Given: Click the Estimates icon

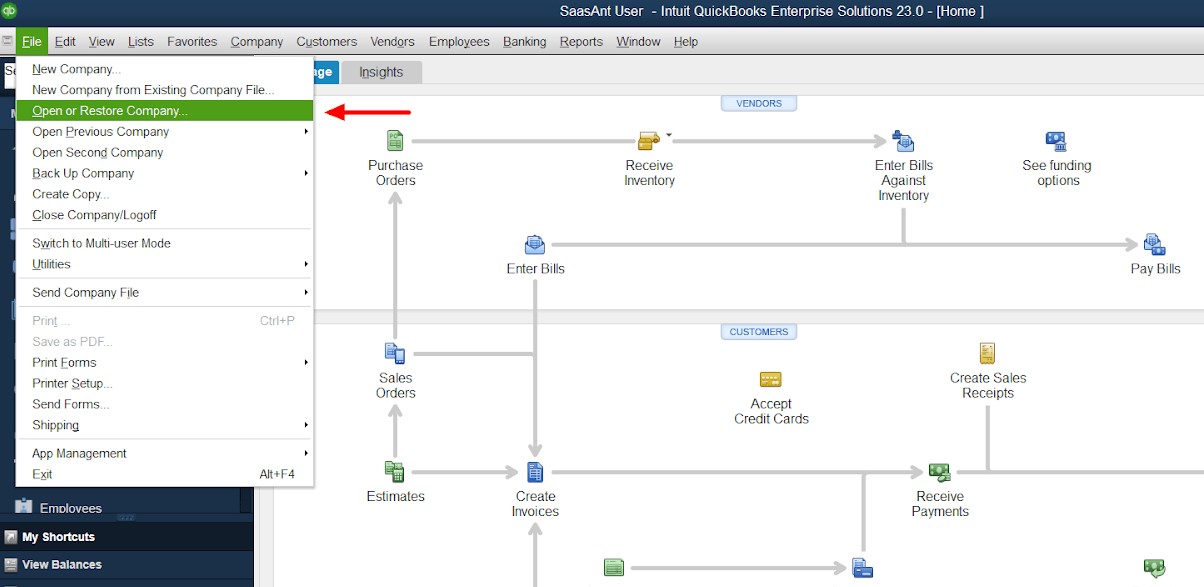Looking at the screenshot, I should 395,471.
